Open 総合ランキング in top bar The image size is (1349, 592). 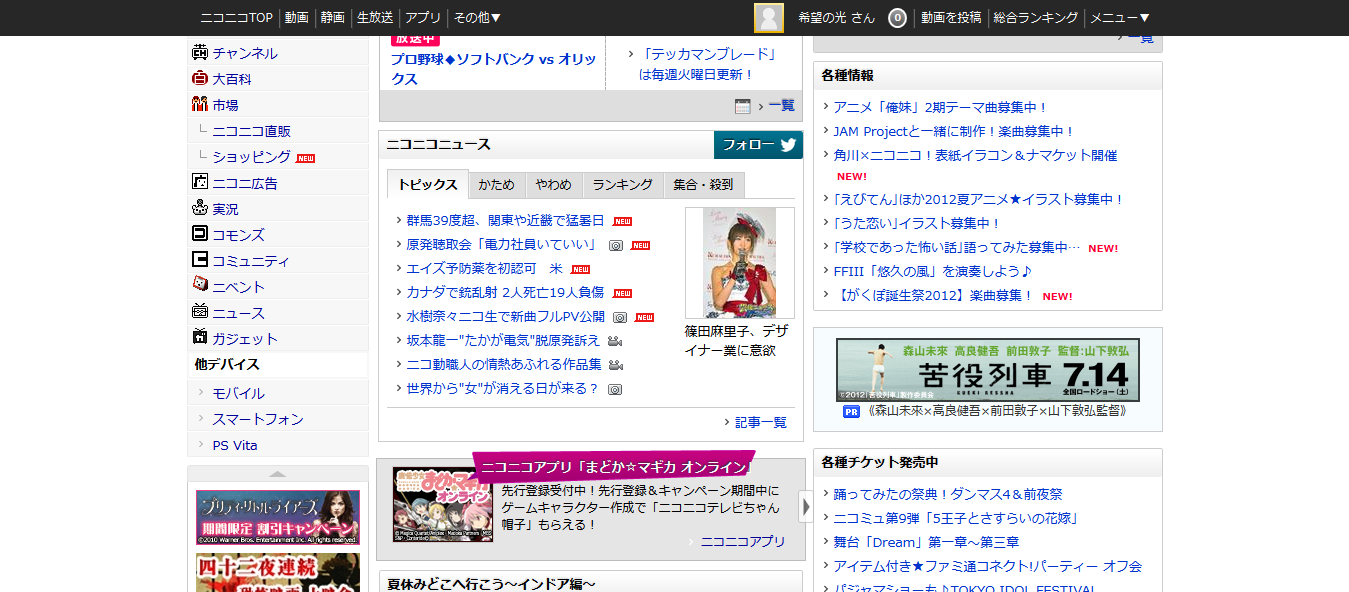1035,18
